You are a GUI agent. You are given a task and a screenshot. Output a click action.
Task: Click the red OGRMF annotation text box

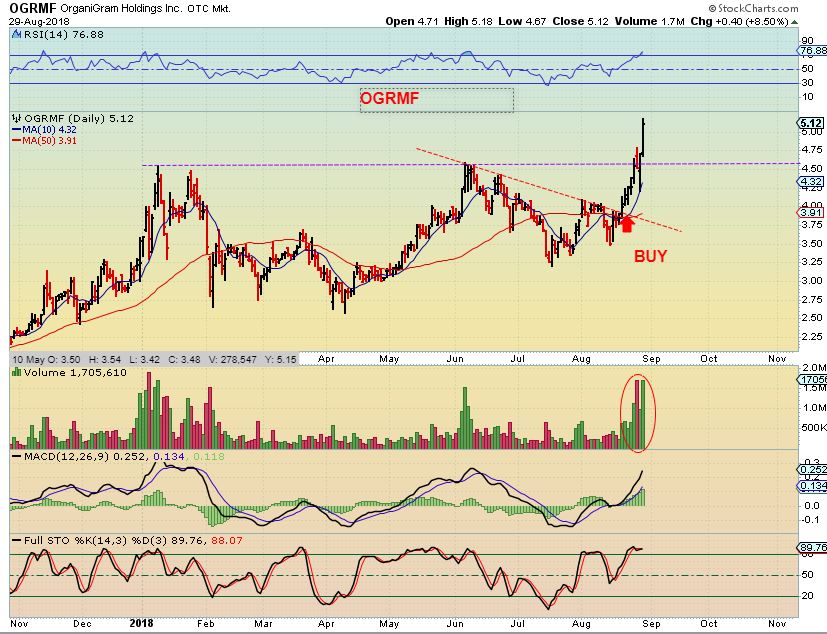tap(437, 100)
